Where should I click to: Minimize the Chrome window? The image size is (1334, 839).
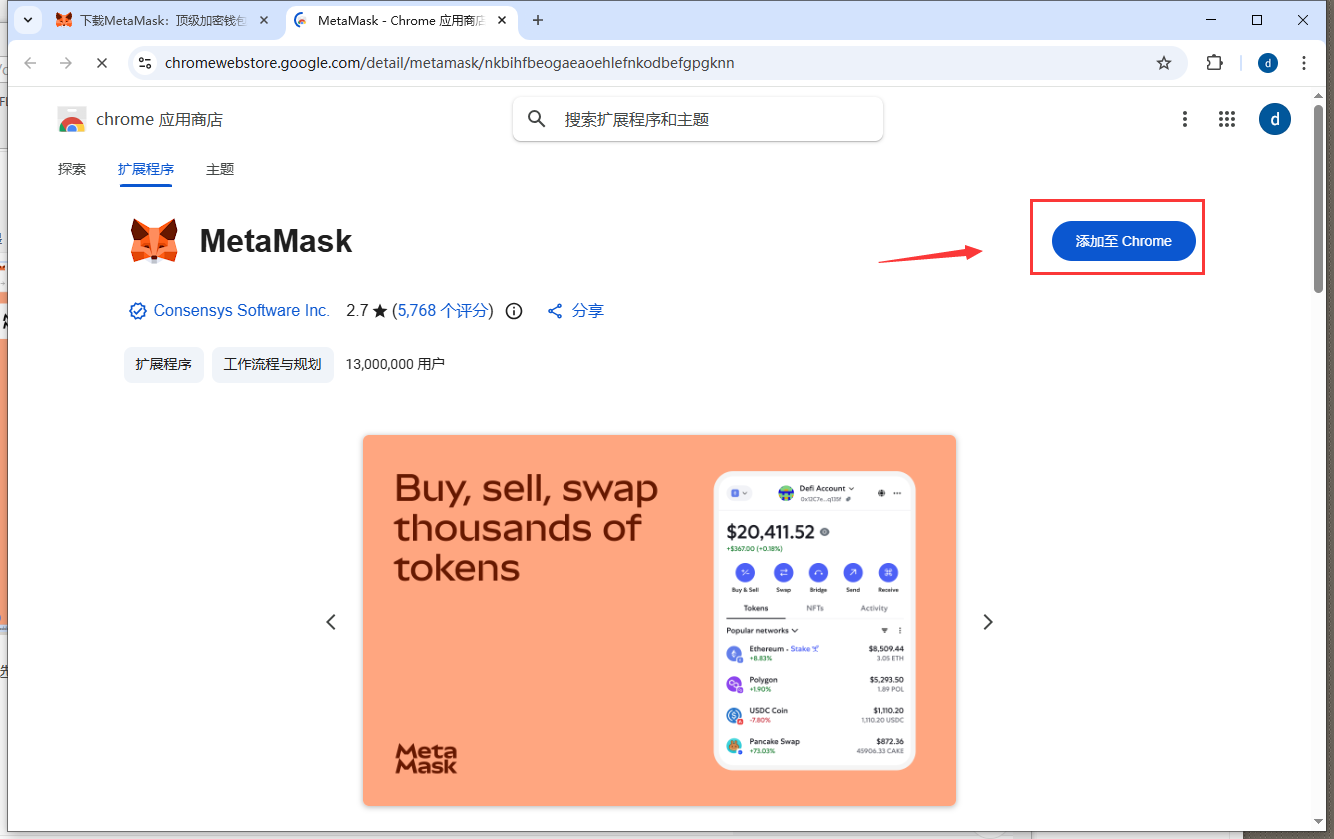[x=1211, y=20]
